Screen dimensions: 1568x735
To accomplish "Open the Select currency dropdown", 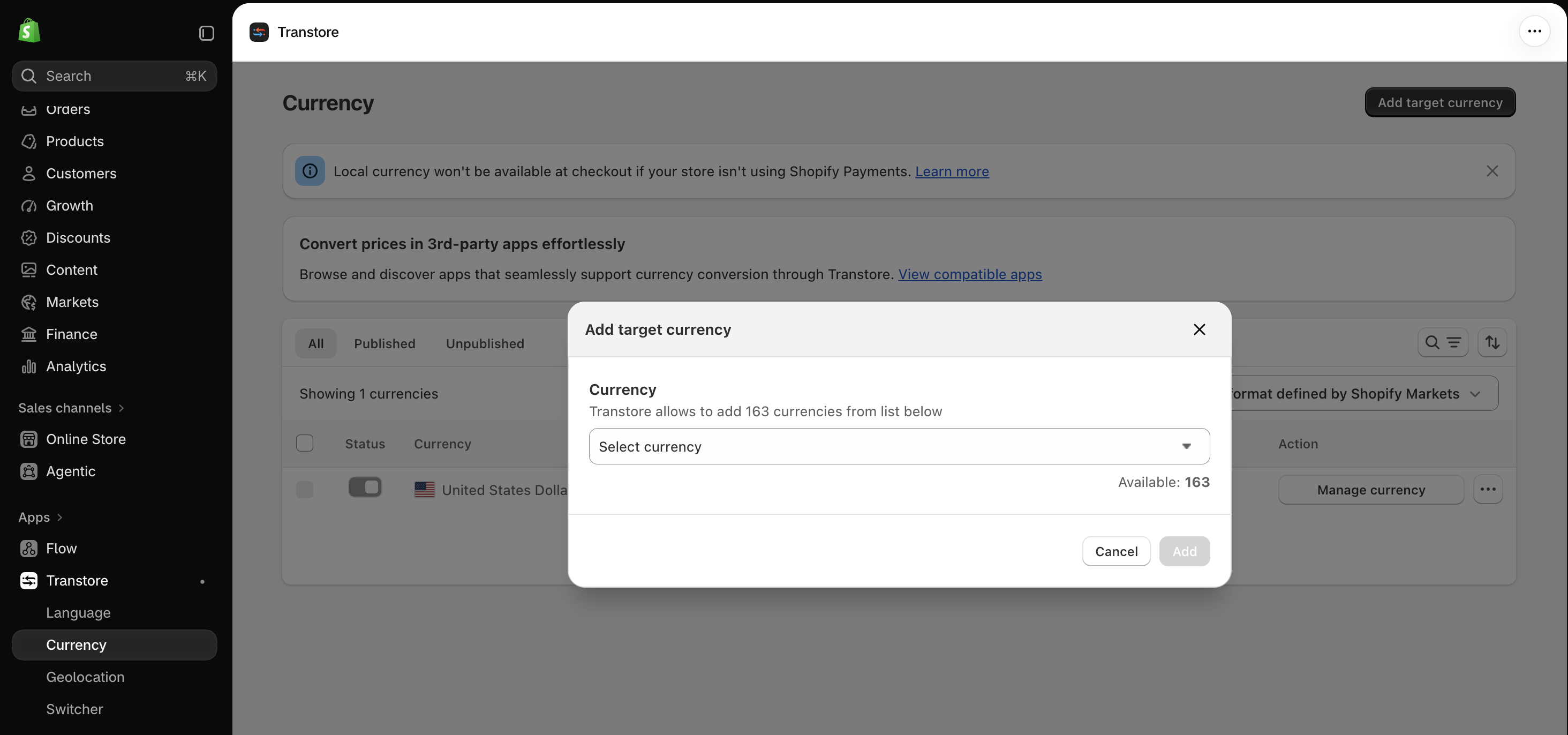I will pyautogui.click(x=899, y=446).
